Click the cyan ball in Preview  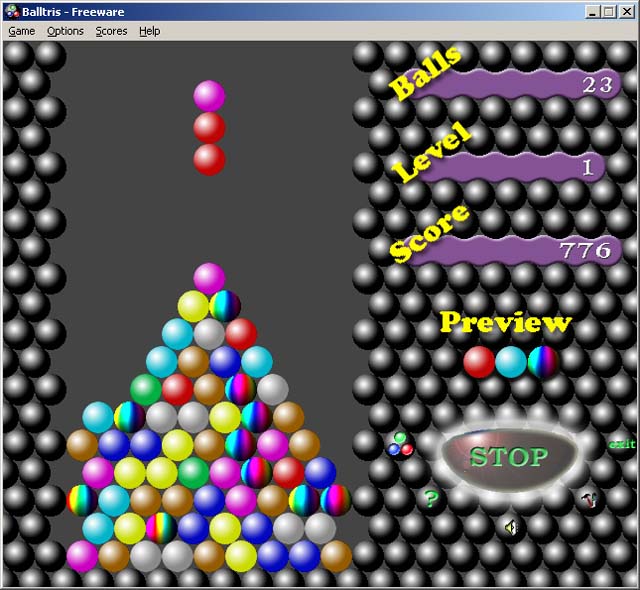pyautogui.click(x=511, y=362)
